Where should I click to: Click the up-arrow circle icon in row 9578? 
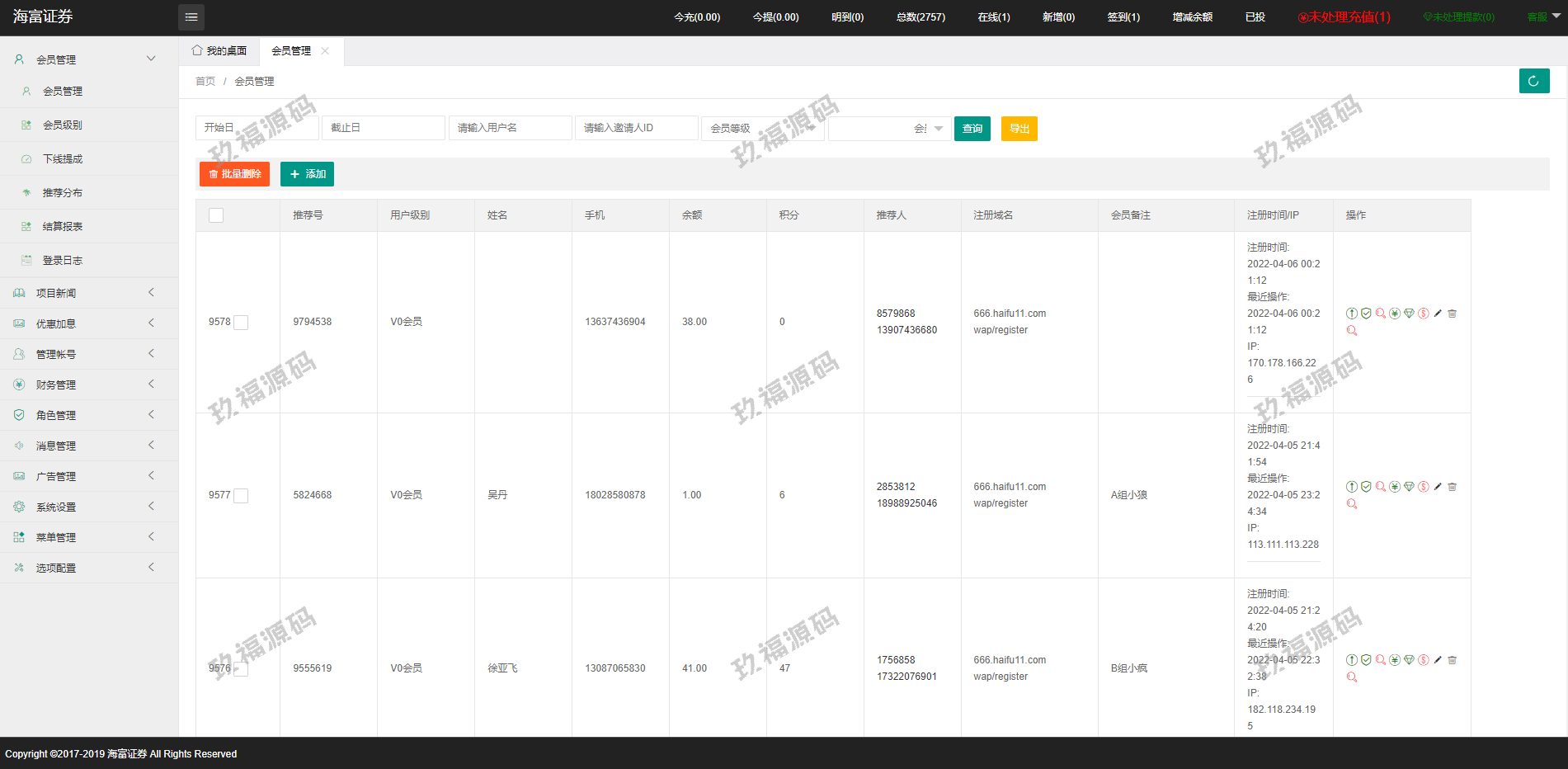1352,314
